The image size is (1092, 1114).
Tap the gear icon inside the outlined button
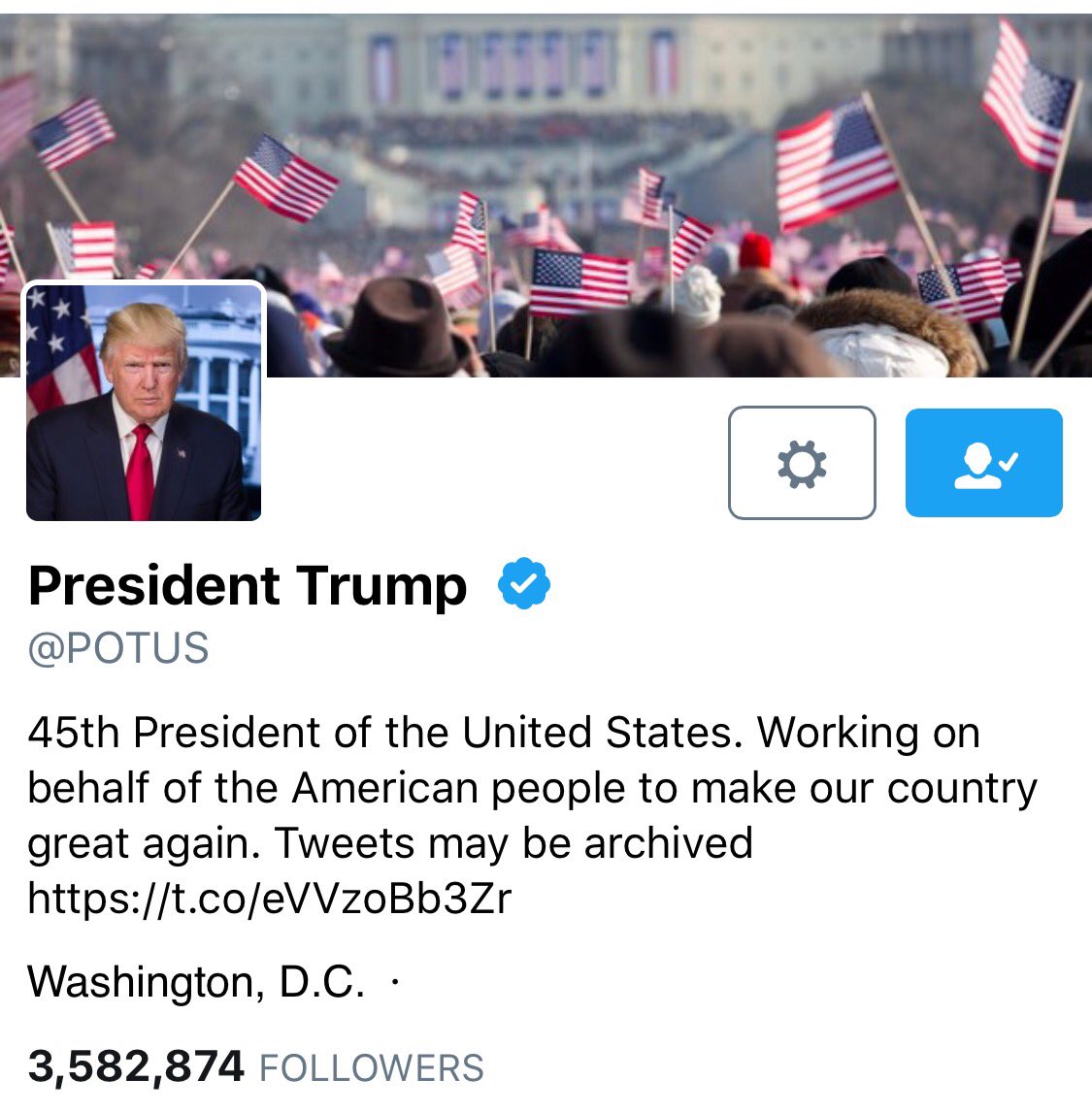(x=802, y=464)
